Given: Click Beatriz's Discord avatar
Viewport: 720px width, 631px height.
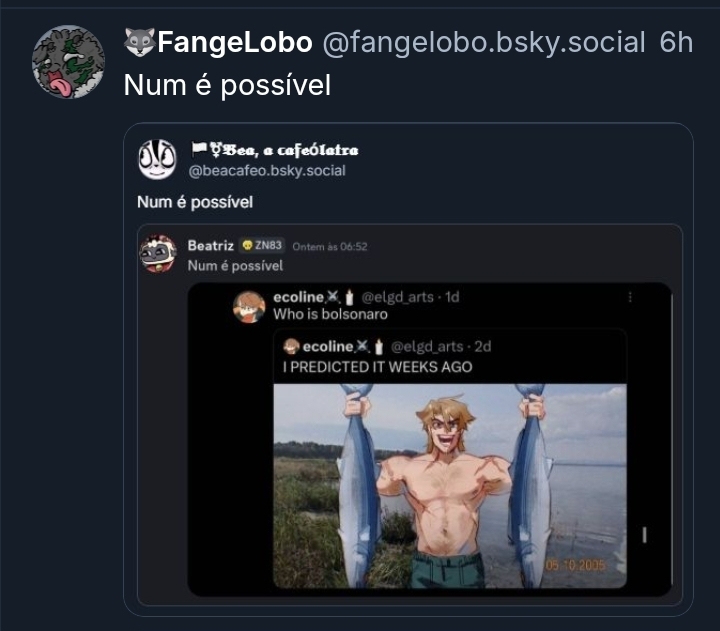Looking at the screenshot, I should click(x=158, y=254).
